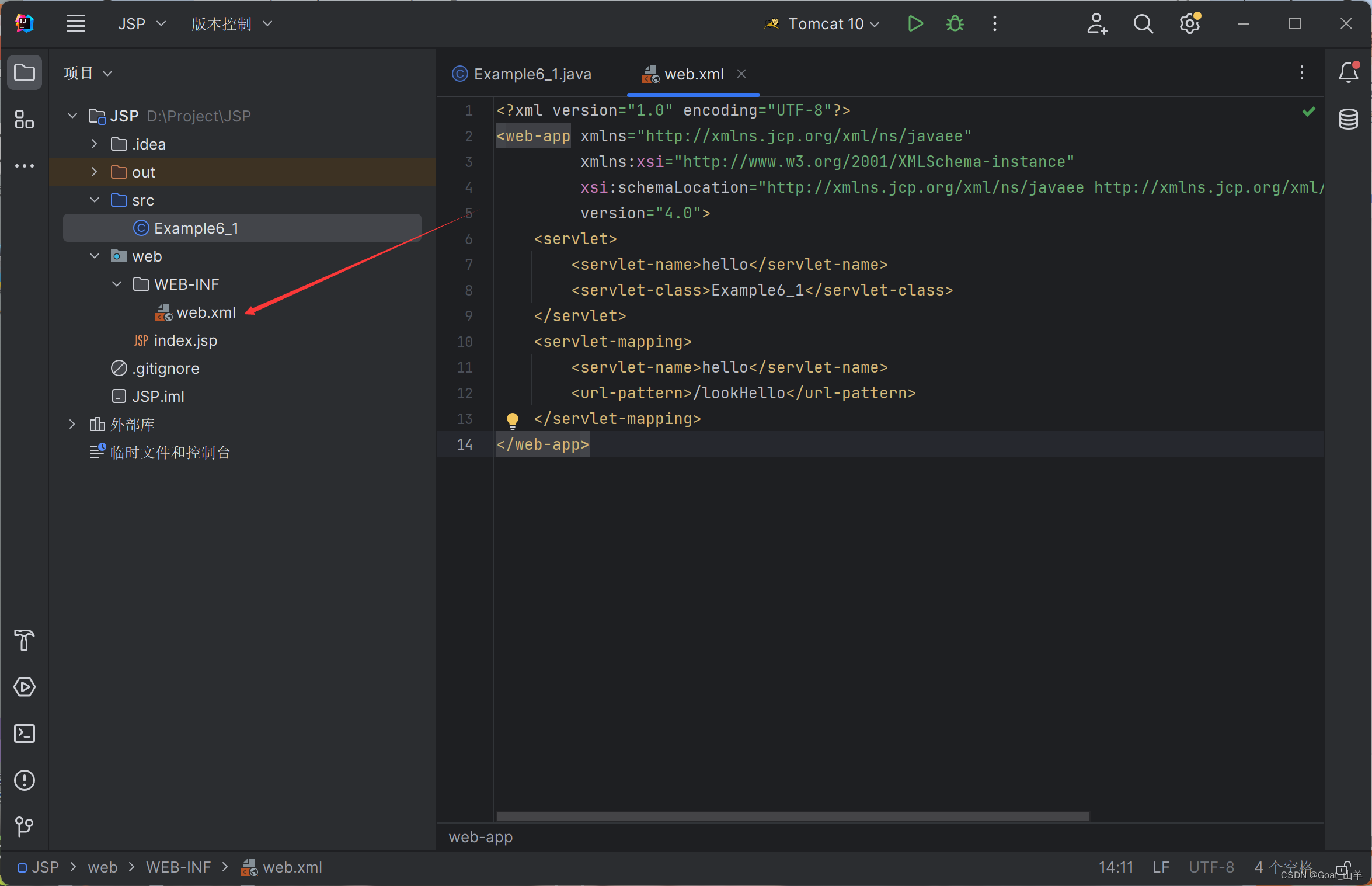Click the UTF-8 encoding in status bar
Viewport: 1372px width, 886px height.
click(1211, 867)
